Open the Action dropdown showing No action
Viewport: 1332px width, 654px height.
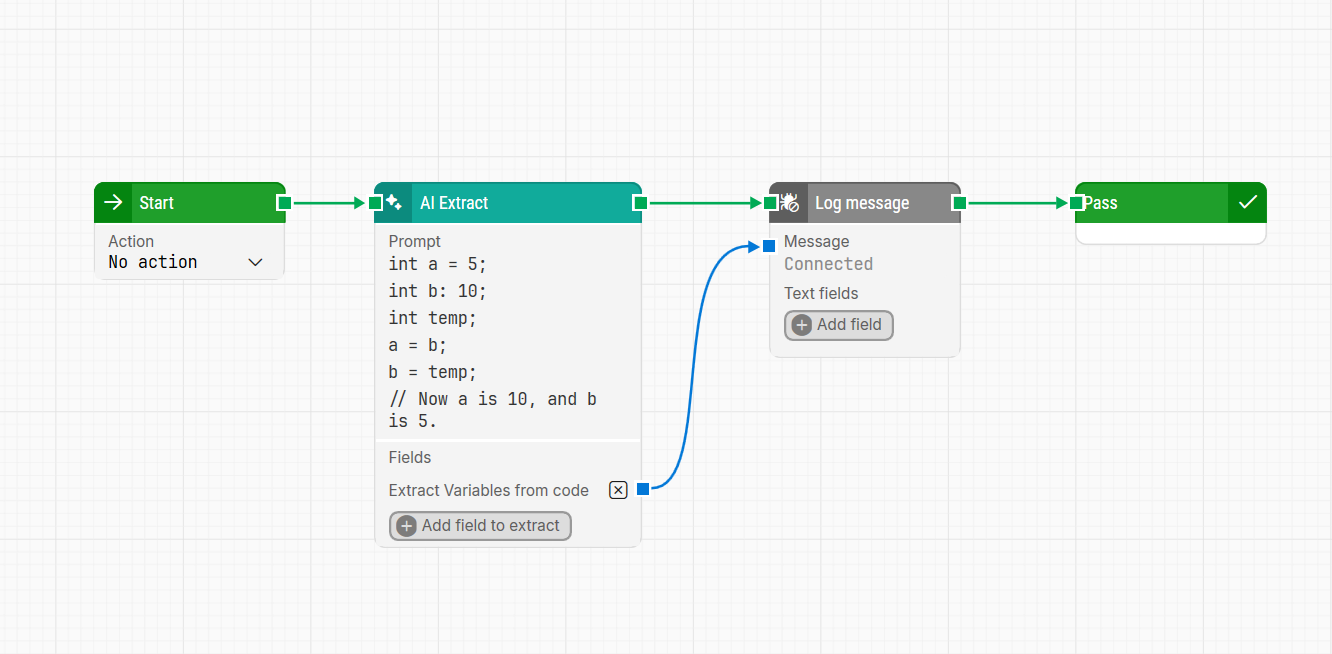click(186, 262)
